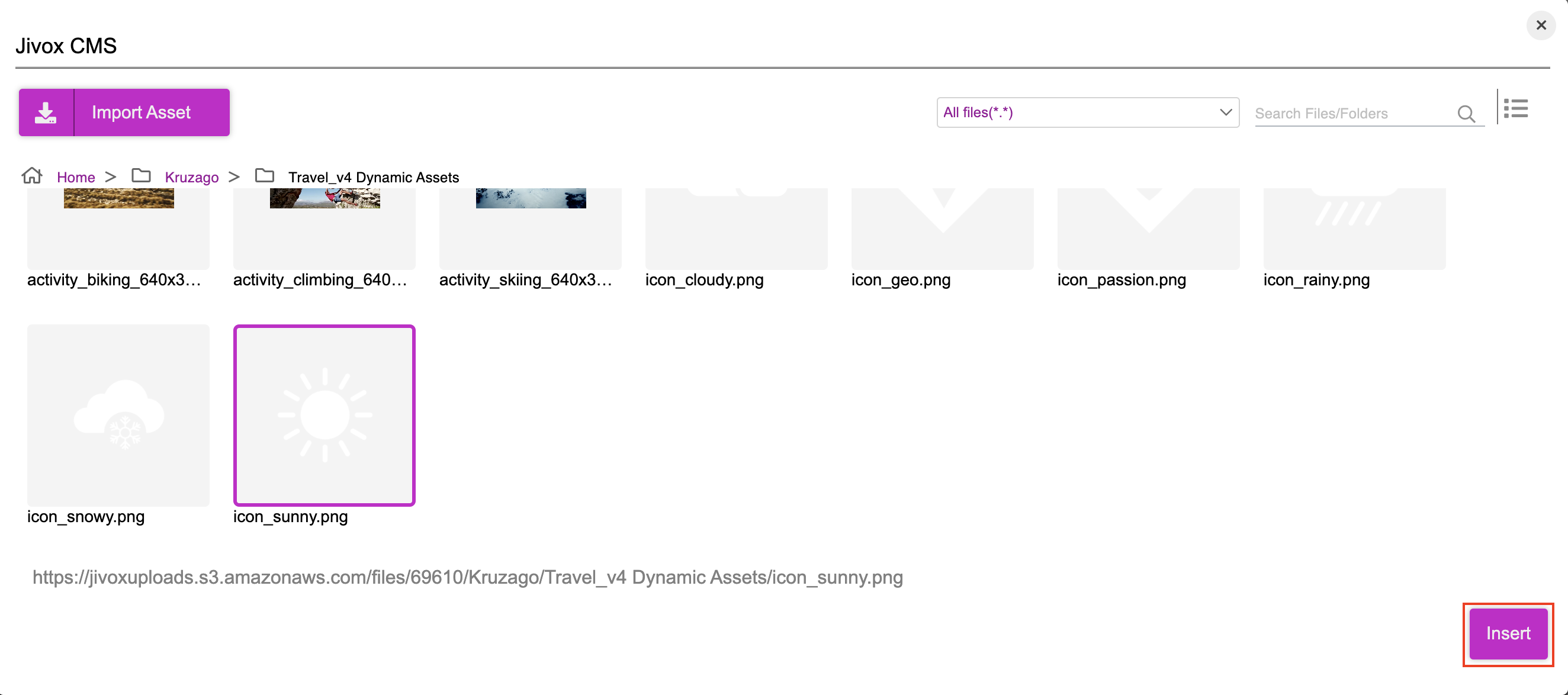Click the icon_sunny.png file name
Image resolution: width=1568 pixels, height=695 pixels.
290,517
